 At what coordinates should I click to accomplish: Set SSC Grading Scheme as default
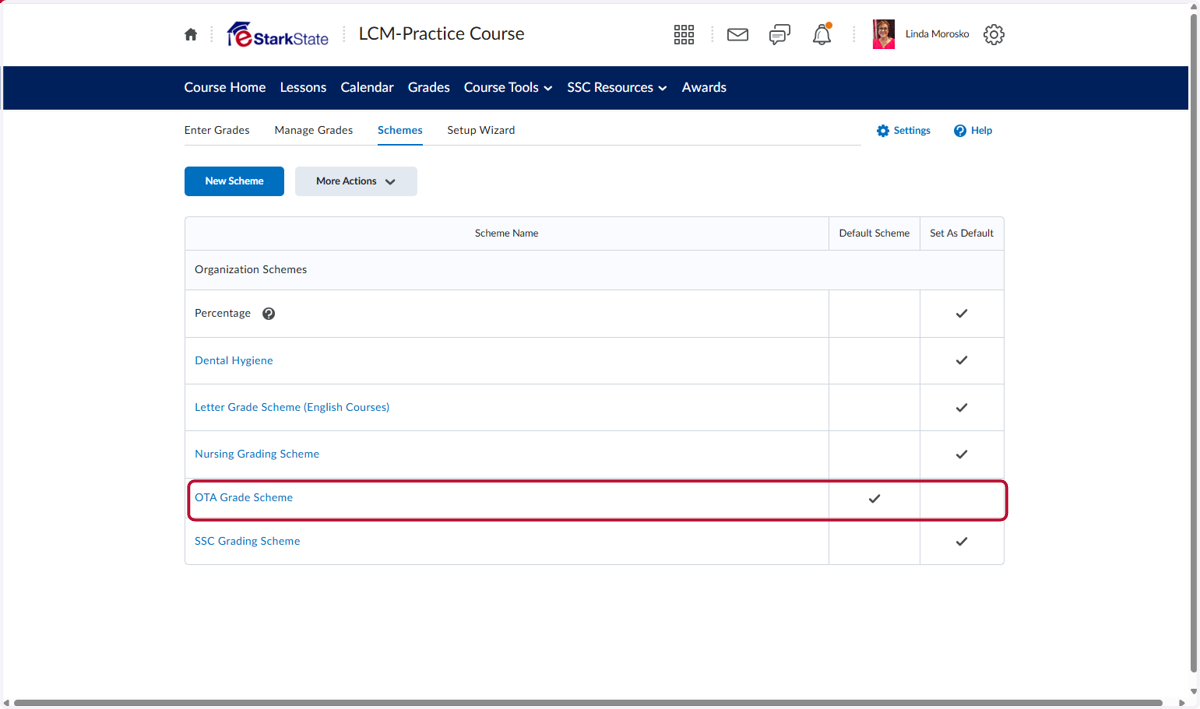961,541
